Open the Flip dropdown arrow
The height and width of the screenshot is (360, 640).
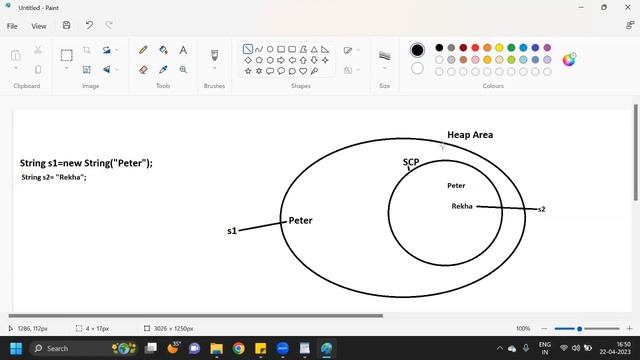117,70
